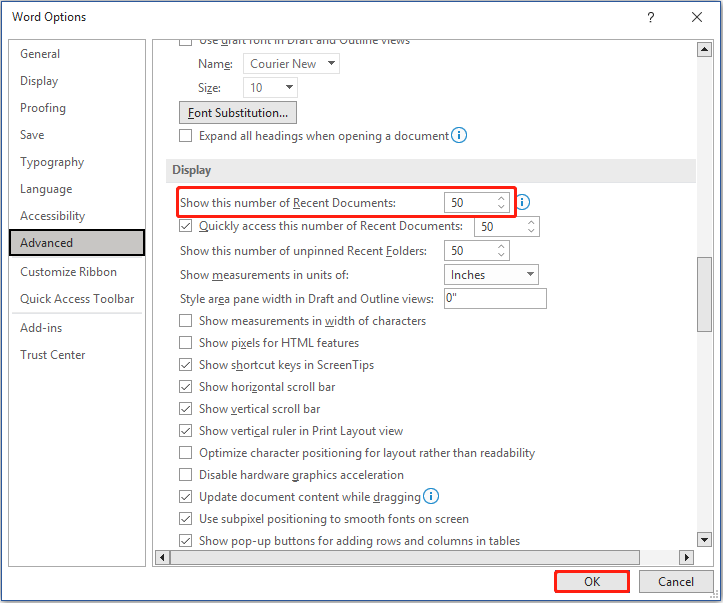Enable Optimize character positioning for layout
The width and height of the screenshot is (723, 603).
(185, 453)
